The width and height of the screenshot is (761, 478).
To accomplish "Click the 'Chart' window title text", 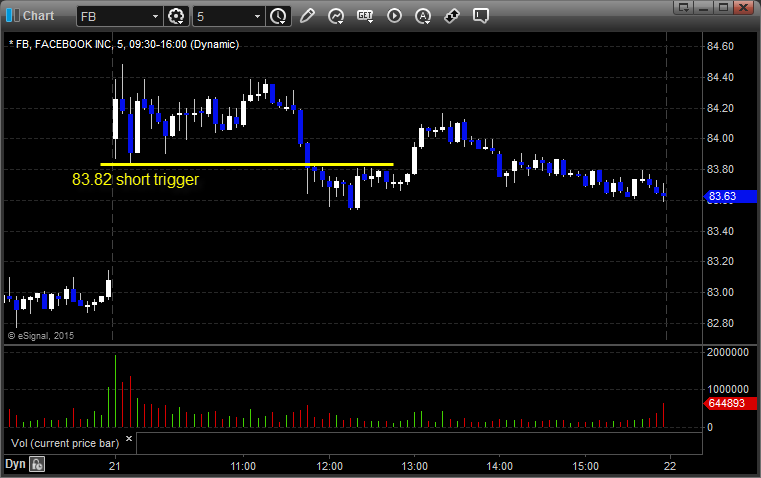I will tap(38, 16).
